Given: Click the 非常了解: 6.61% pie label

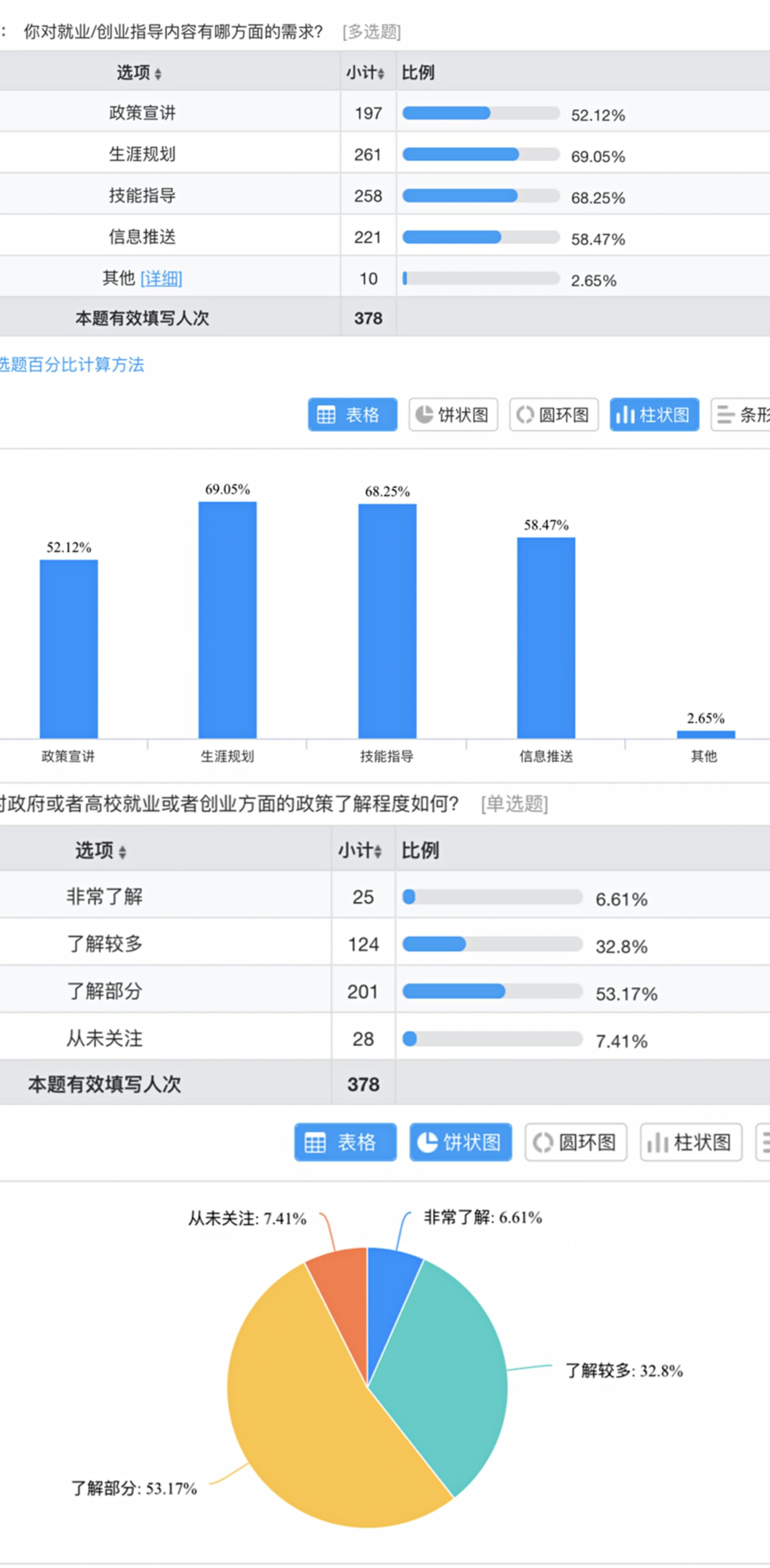Looking at the screenshot, I should pyautogui.click(x=483, y=1217).
